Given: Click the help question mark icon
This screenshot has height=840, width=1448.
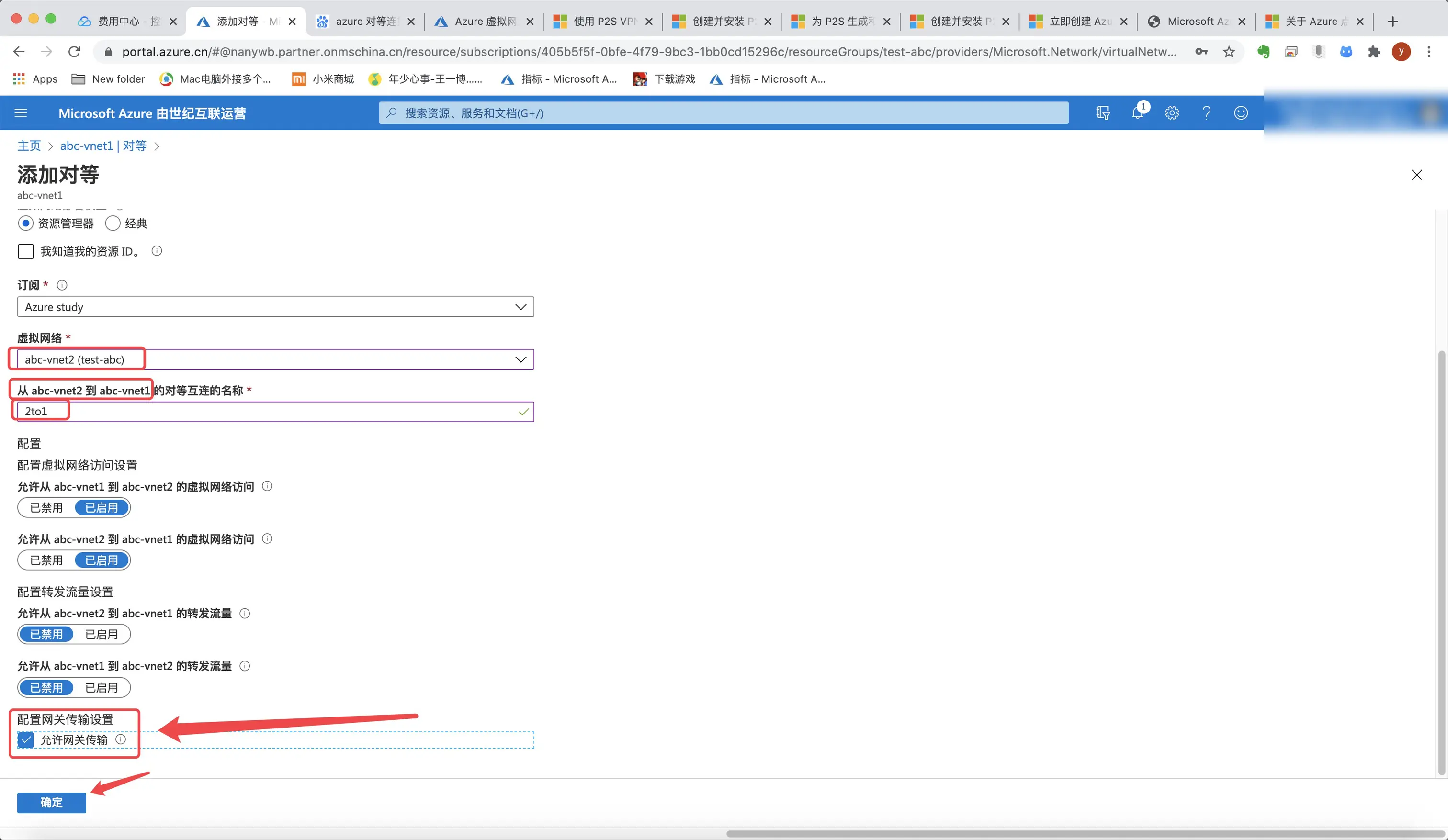Looking at the screenshot, I should (1206, 113).
